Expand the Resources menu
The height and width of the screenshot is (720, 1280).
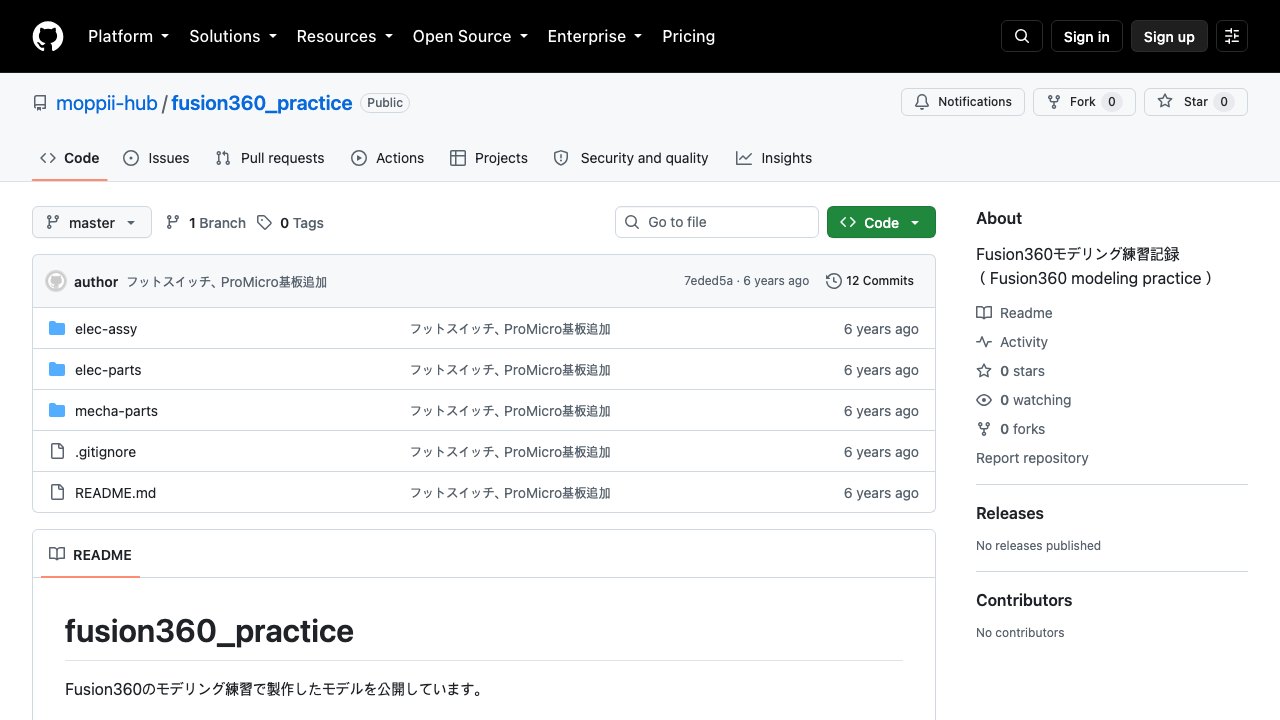345,36
